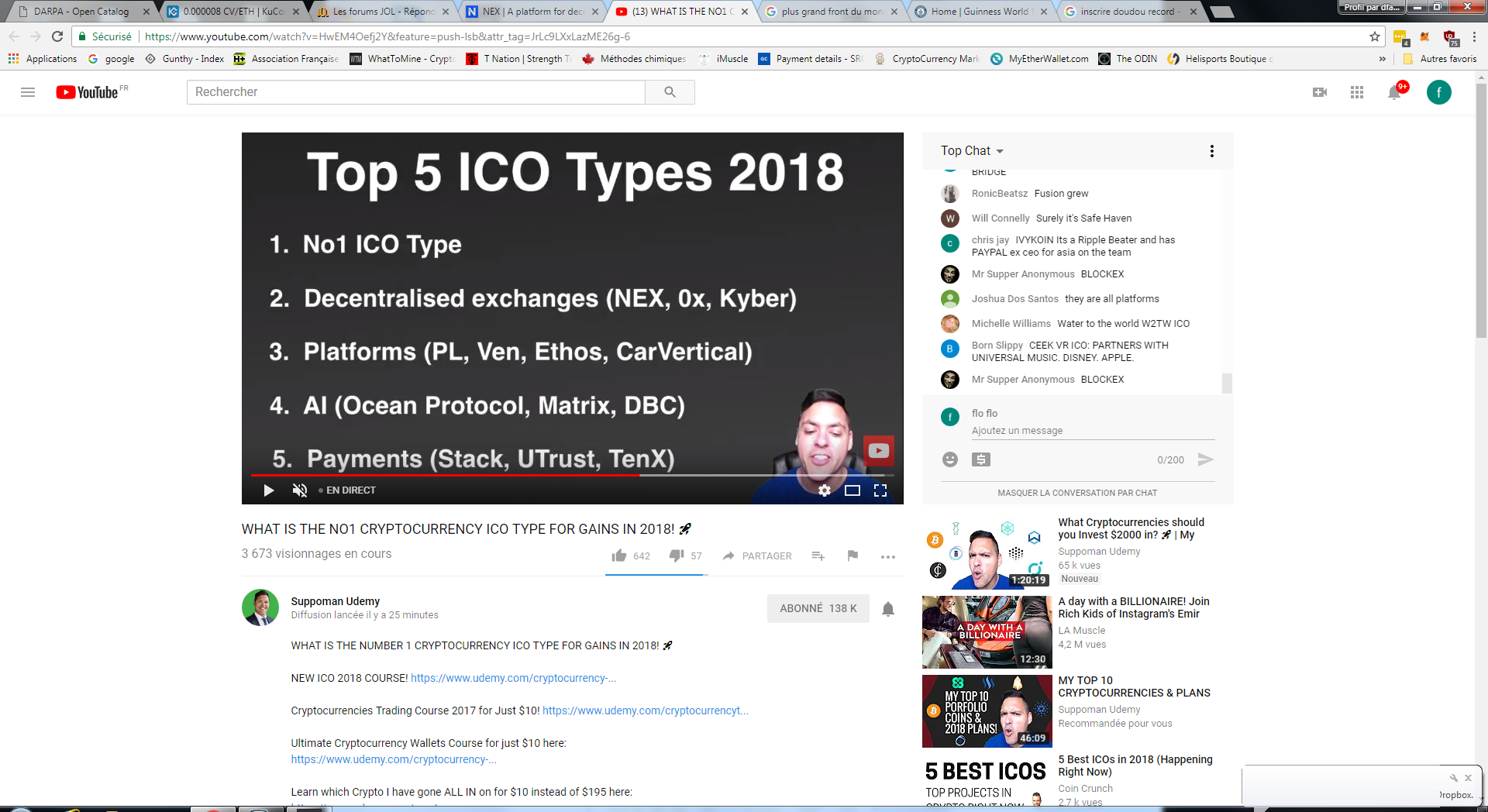1488x812 pixels.
Task: Click the search magnifier button
Action: (670, 92)
